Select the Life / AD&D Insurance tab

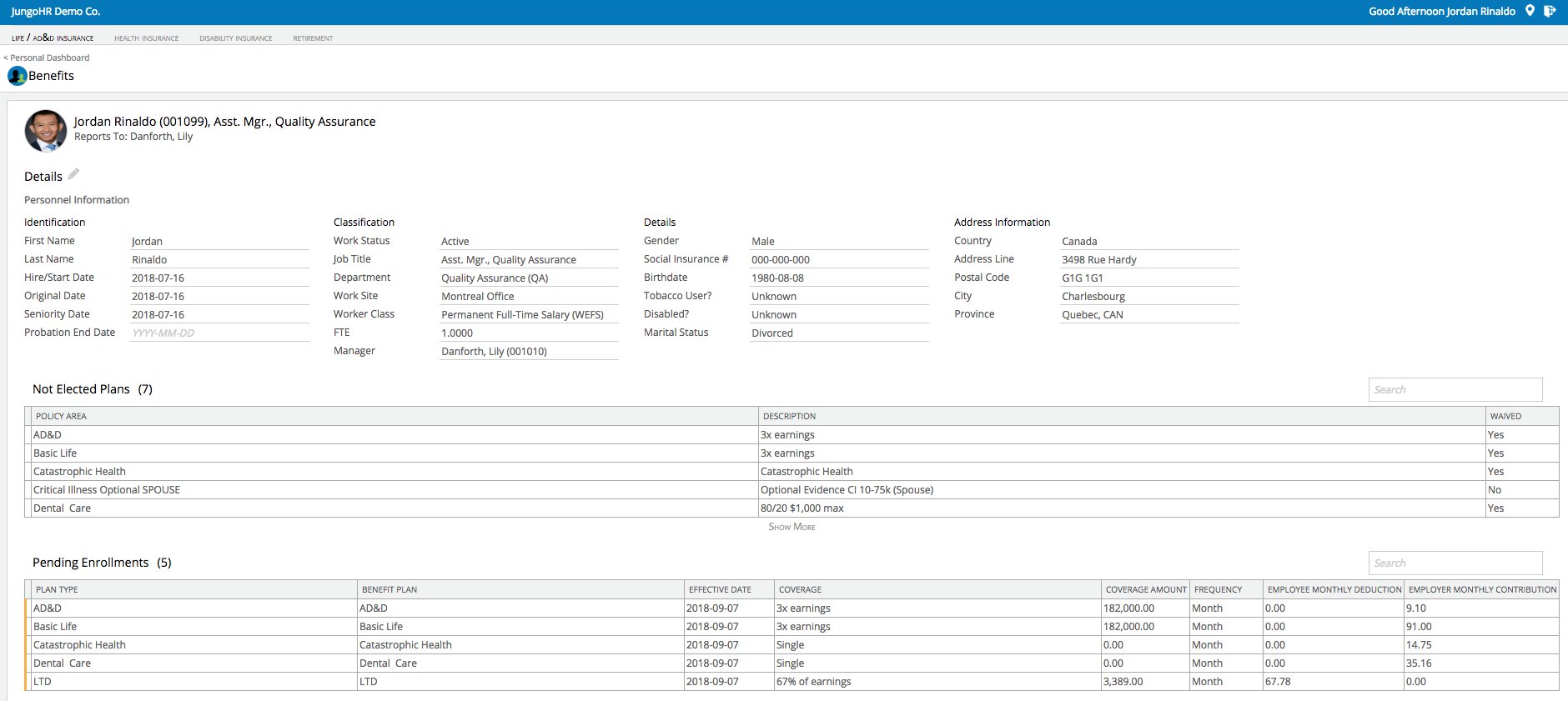[x=53, y=38]
